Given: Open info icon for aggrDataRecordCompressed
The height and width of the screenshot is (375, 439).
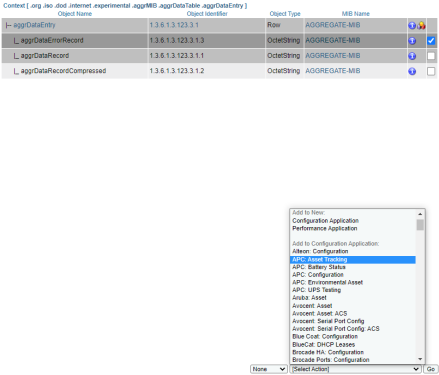Looking at the screenshot, I should pyautogui.click(x=412, y=71).
